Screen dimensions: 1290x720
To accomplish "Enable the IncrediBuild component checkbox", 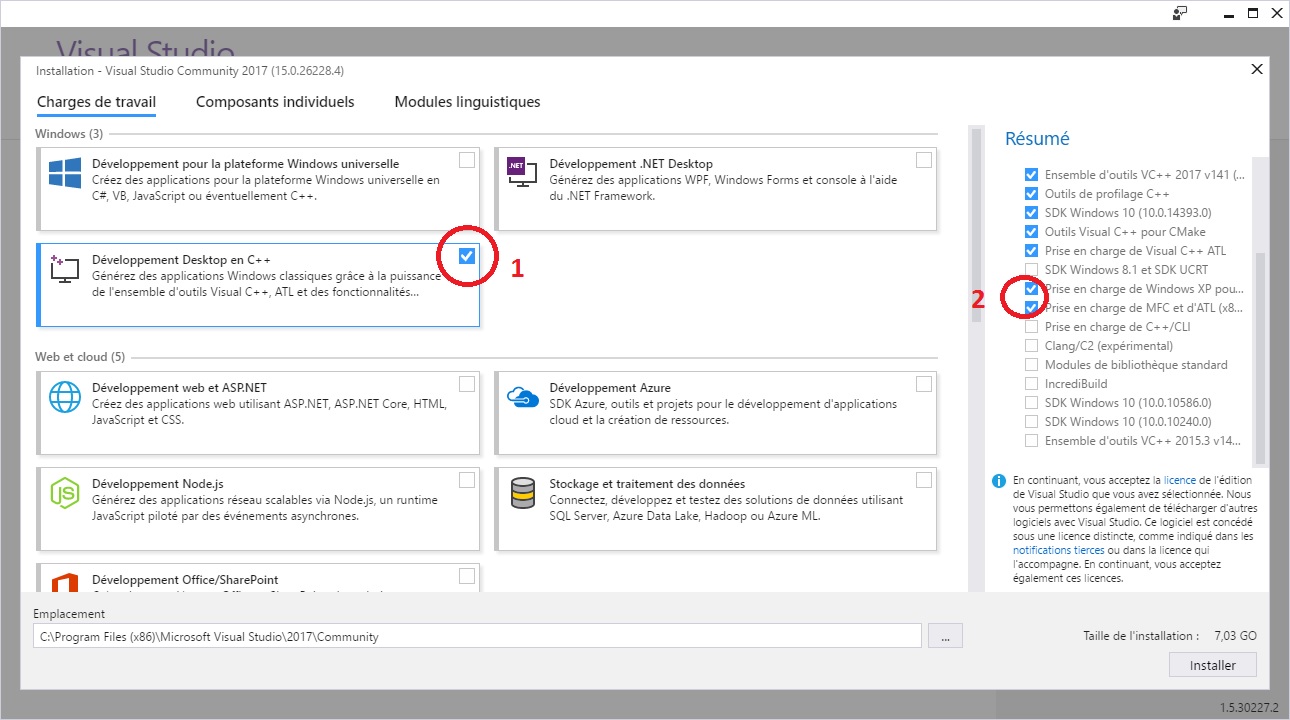I will (x=1031, y=384).
